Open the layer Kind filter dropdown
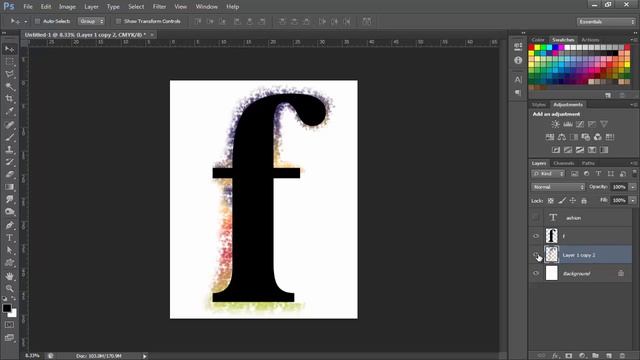 tap(548, 173)
